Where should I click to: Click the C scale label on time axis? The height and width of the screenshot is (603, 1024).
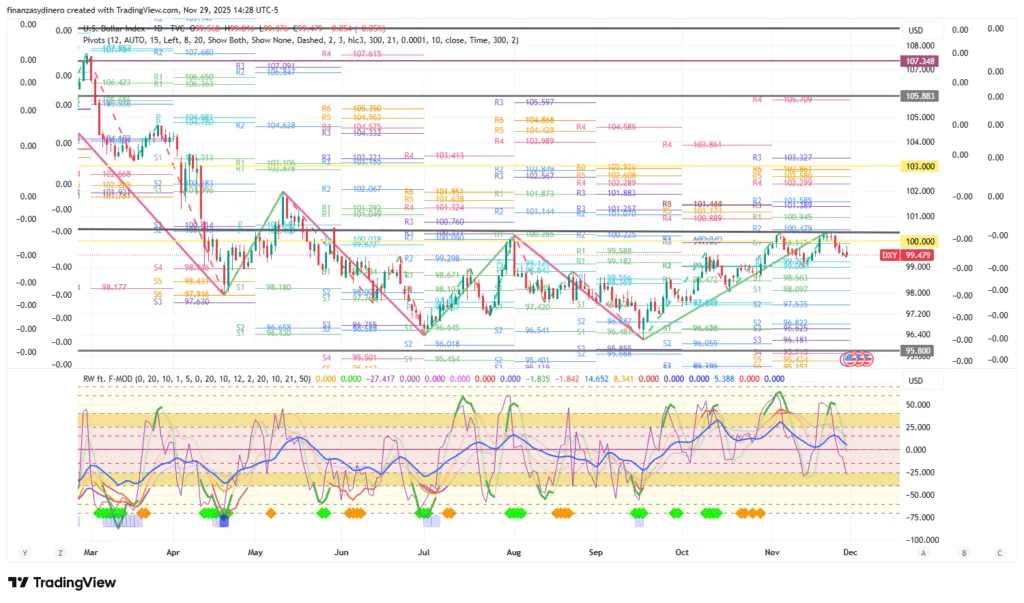tap(999, 552)
